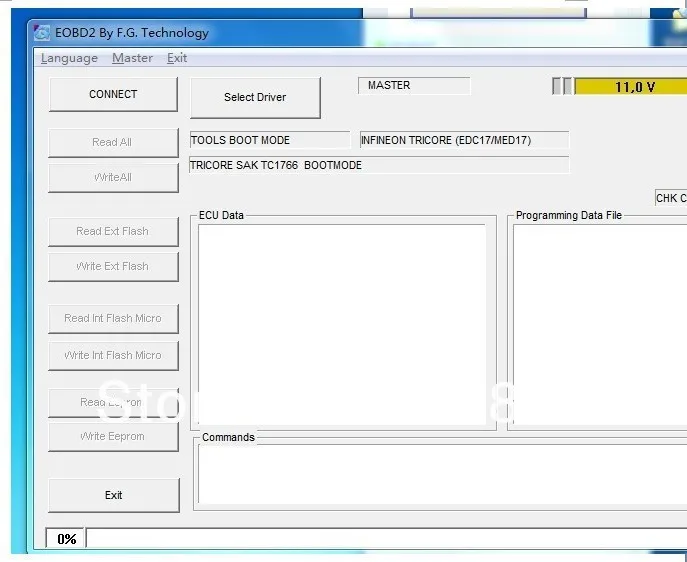Click the bottom progress bar track
This screenshot has width=687, height=562.
[387, 538]
